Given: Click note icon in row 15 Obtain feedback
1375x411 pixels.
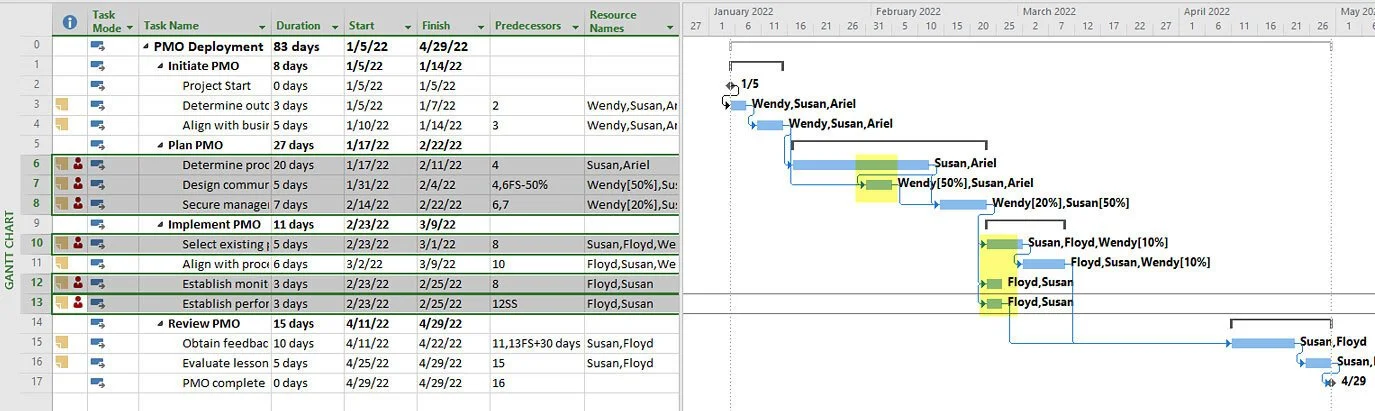Looking at the screenshot, I should coord(62,342).
